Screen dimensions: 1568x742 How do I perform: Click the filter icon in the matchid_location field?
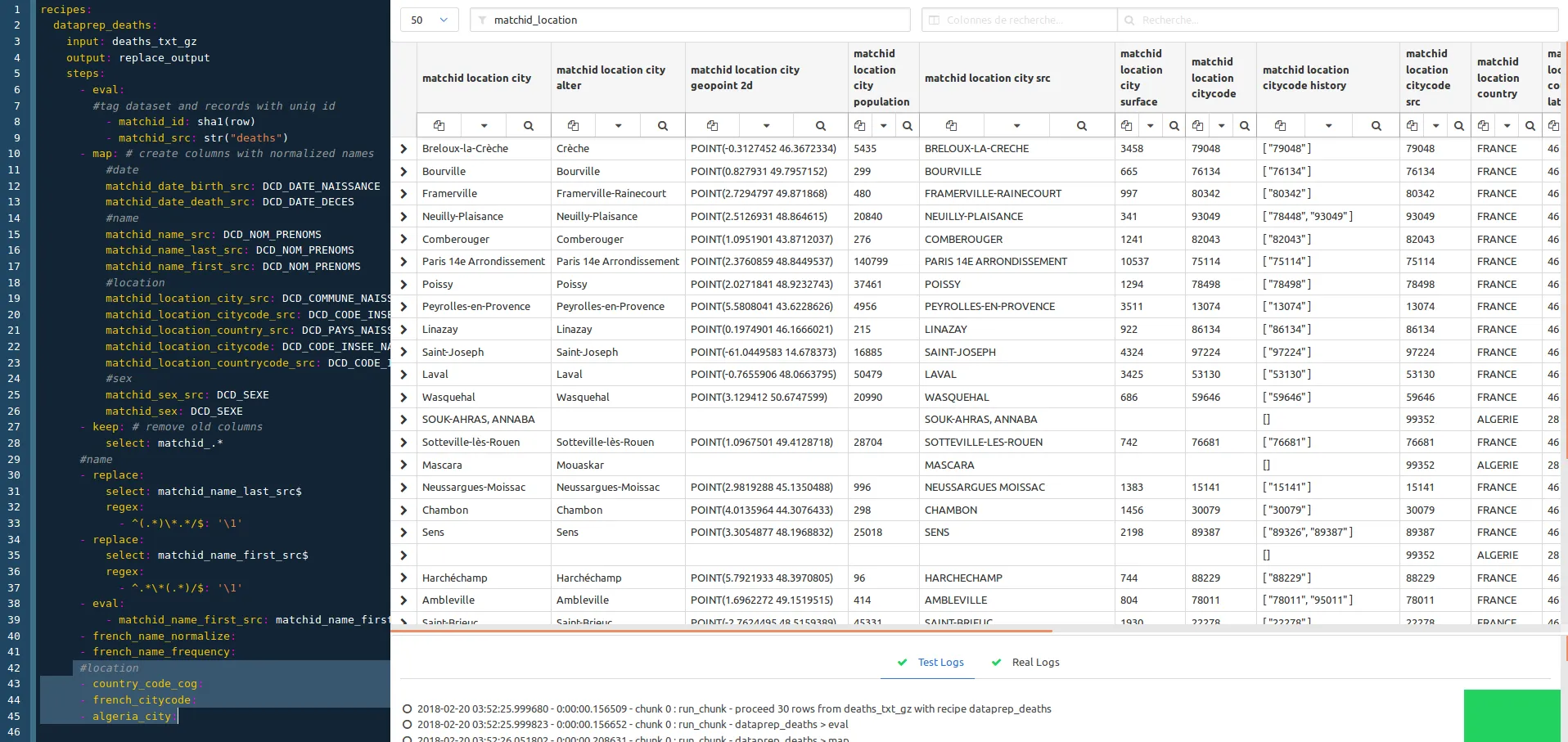[x=484, y=20]
